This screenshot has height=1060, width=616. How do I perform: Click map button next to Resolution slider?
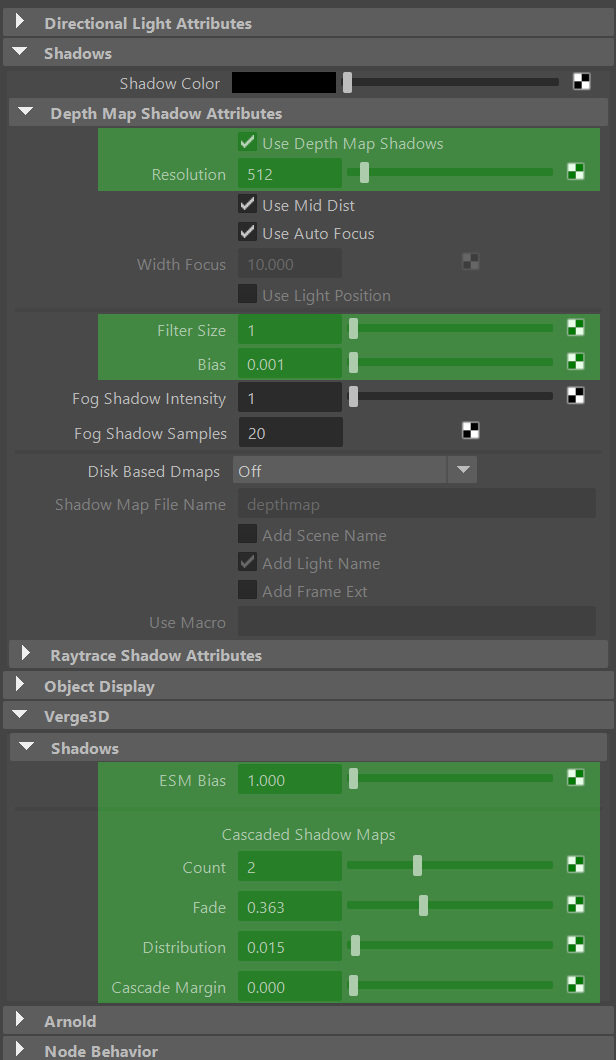click(575, 172)
